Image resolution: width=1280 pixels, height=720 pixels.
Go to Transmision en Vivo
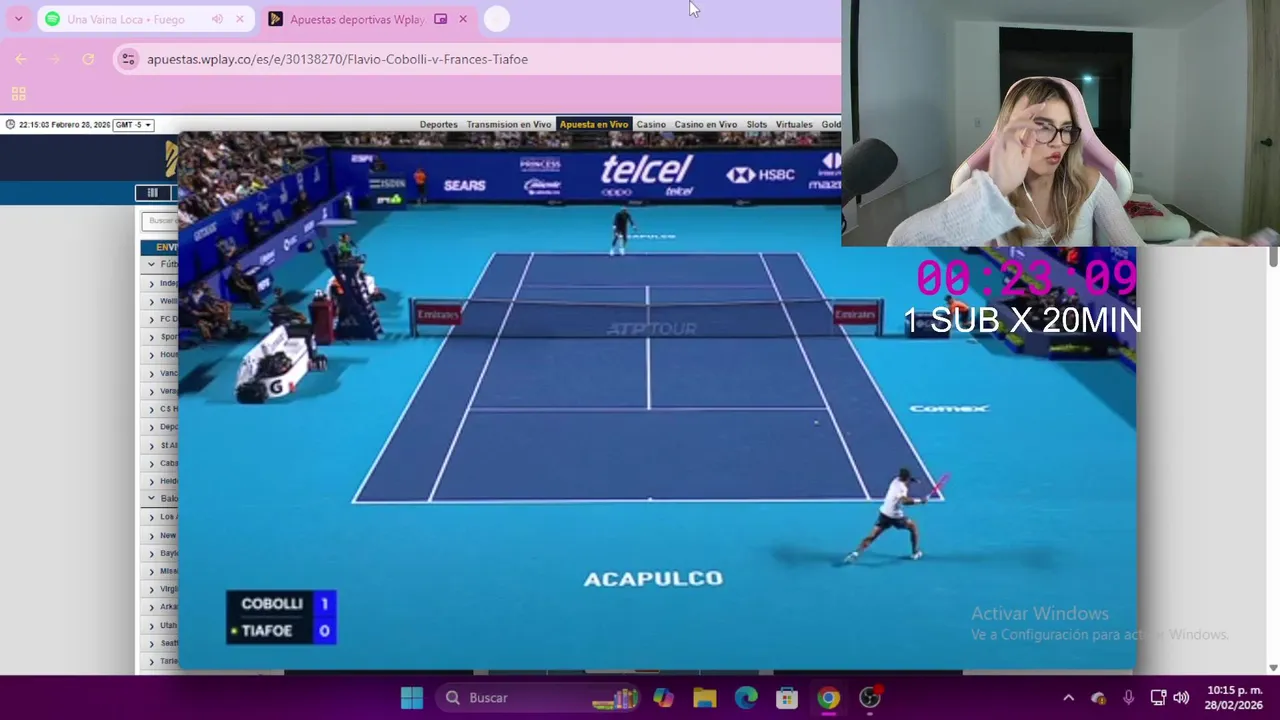coord(508,125)
